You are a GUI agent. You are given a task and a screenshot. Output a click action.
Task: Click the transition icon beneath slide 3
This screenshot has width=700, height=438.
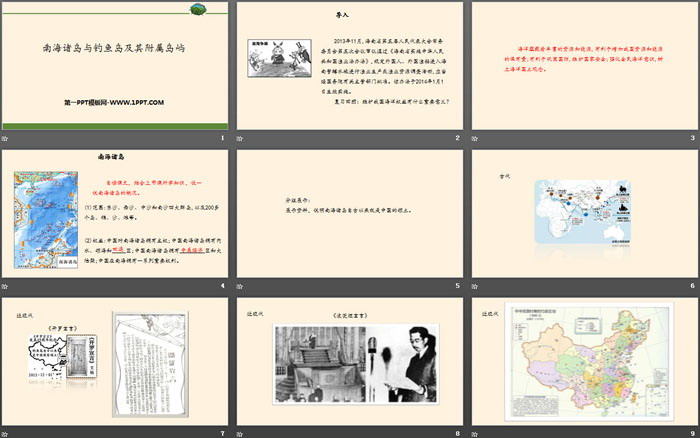475,137
